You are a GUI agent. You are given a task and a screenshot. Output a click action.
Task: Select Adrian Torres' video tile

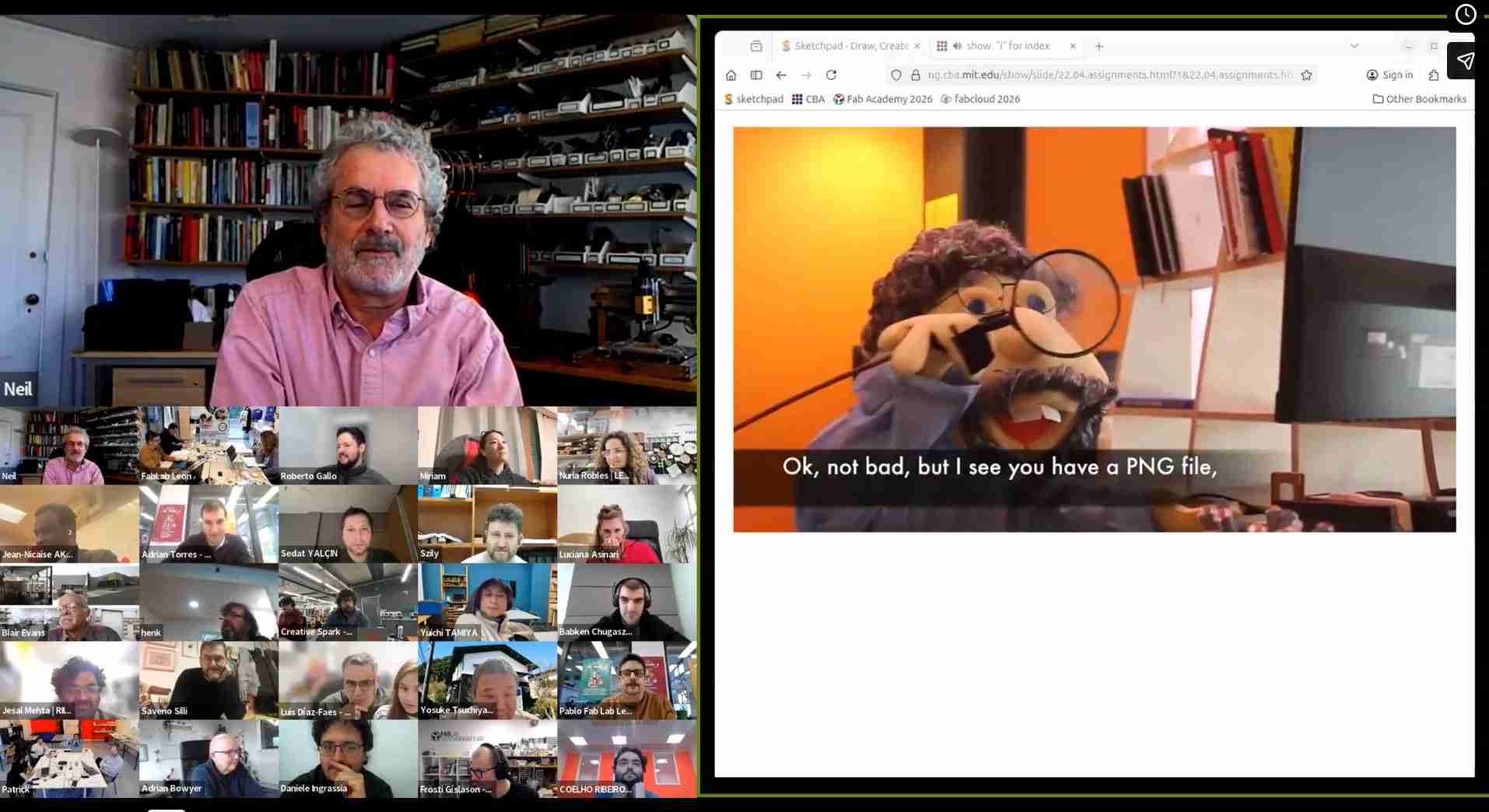(x=208, y=524)
